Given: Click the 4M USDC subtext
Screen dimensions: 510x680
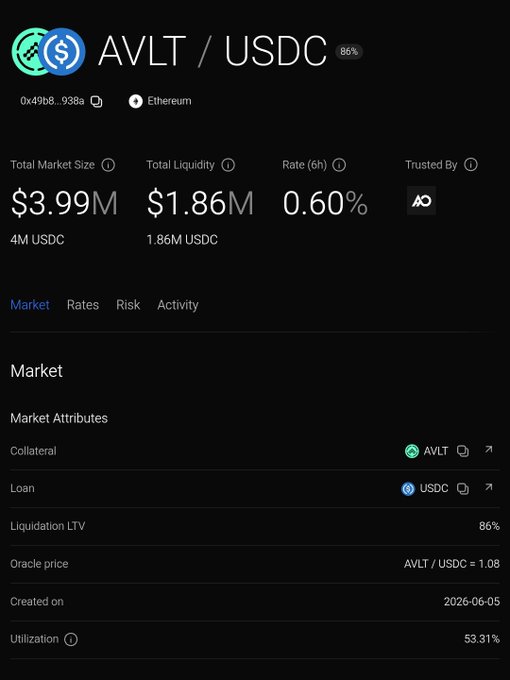Looking at the screenshot, I should pyautogui.click(x=37, y=240).
